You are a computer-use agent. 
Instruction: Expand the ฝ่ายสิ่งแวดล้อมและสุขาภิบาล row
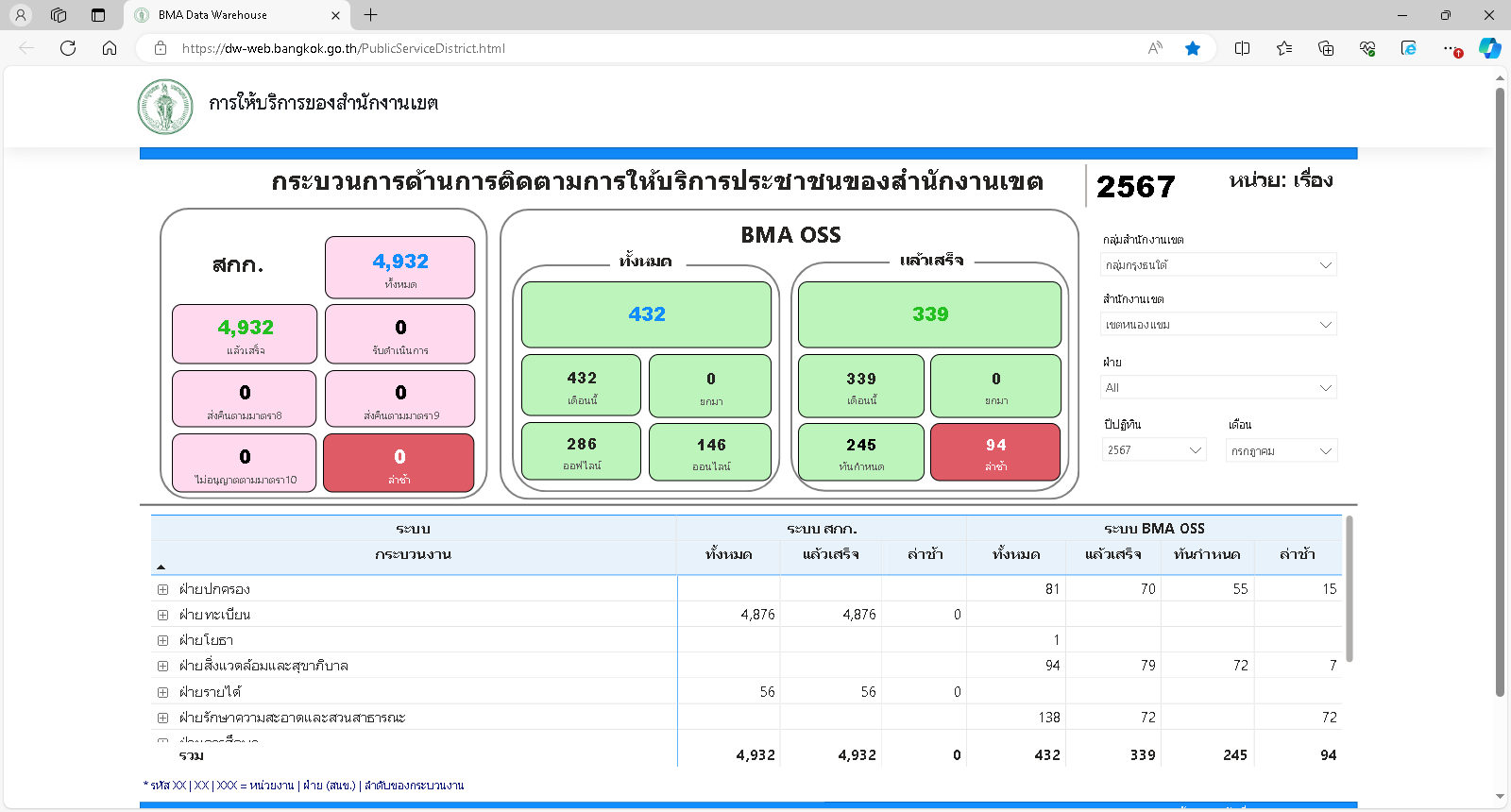click(162, 666)
